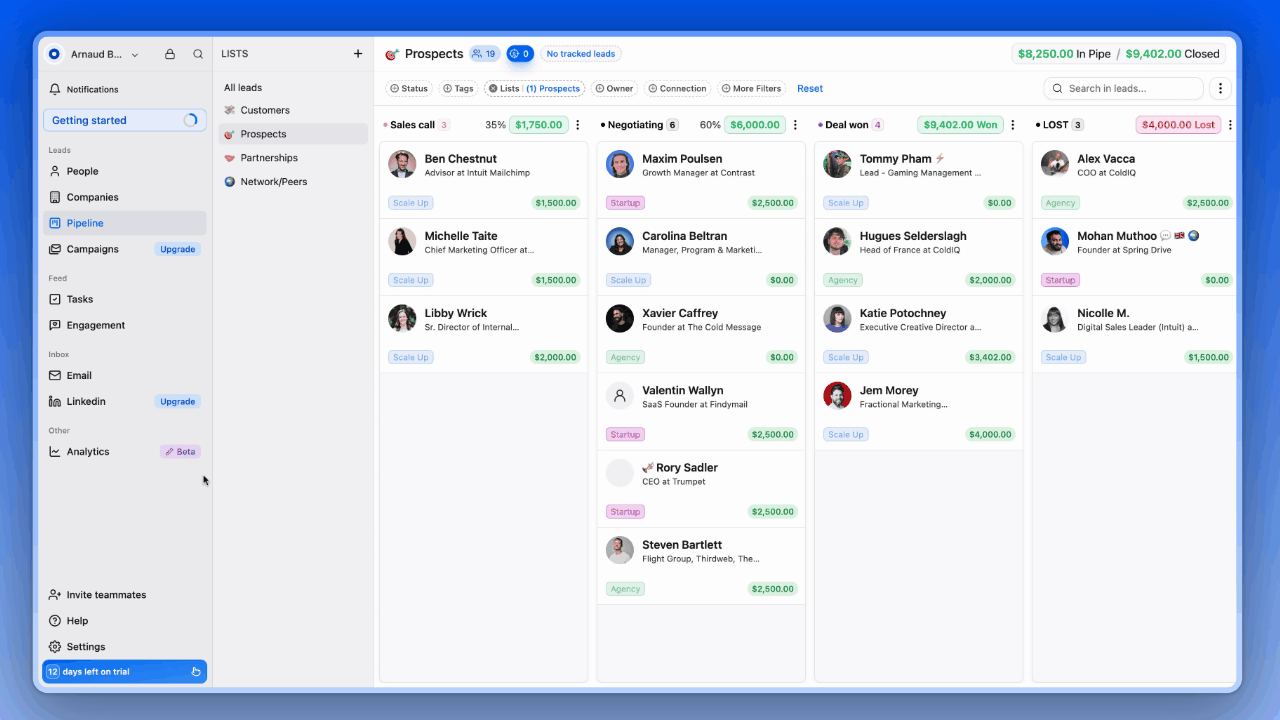Click Upgrade badge next to Linkedin

178,401
